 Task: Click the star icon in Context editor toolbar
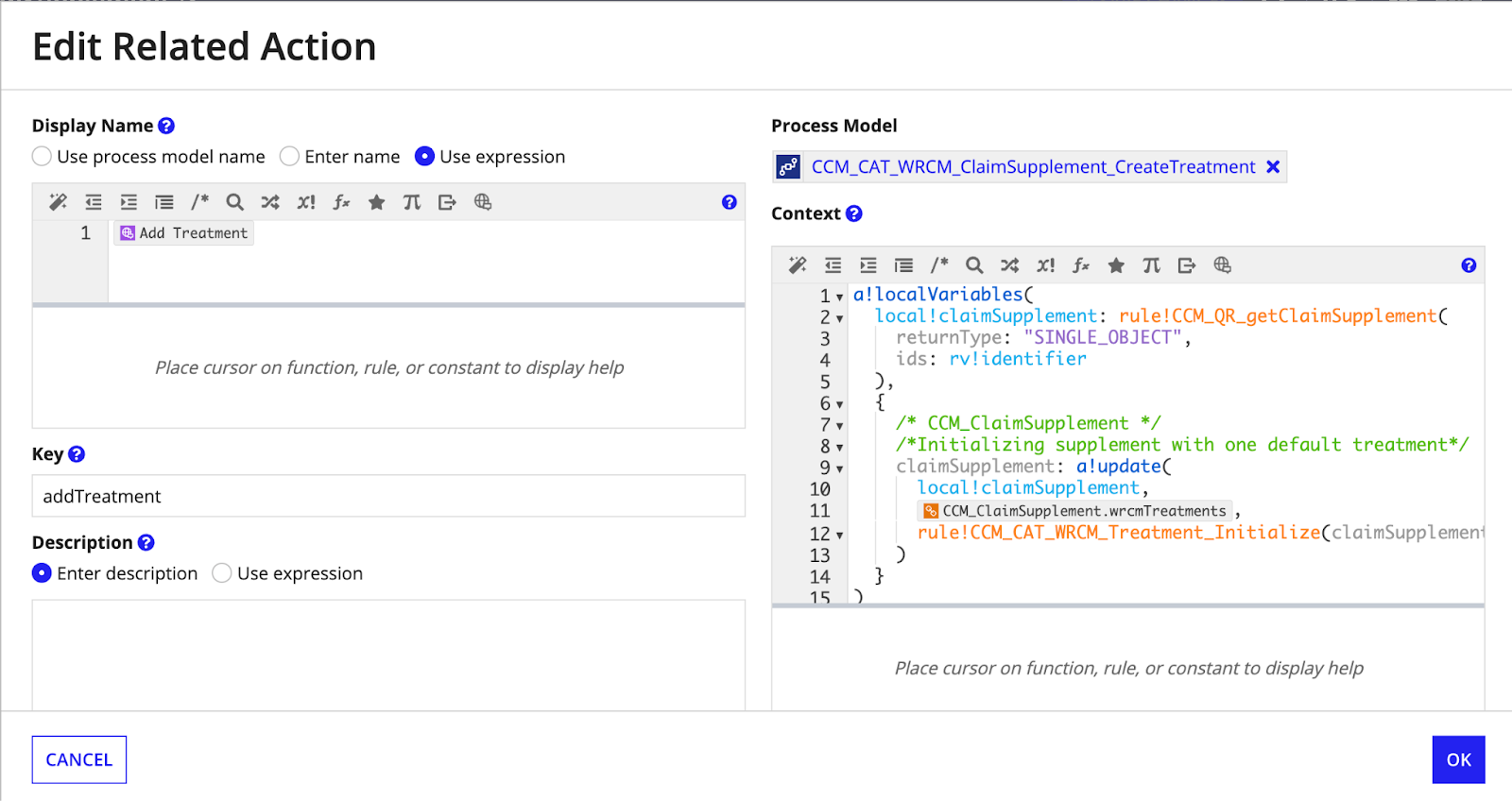click(x=1116, y=265)
